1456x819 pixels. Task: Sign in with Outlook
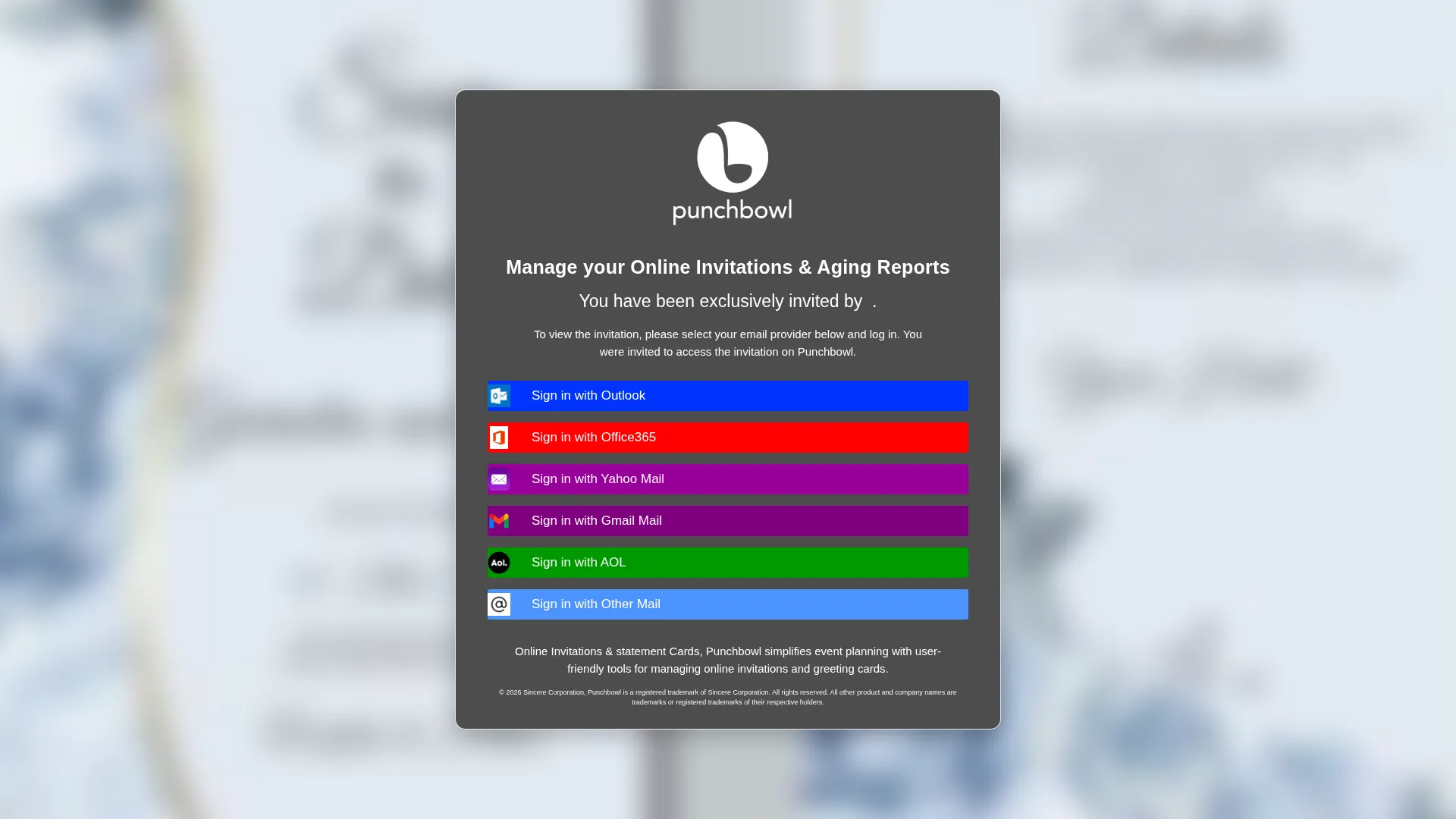(728, 396)
